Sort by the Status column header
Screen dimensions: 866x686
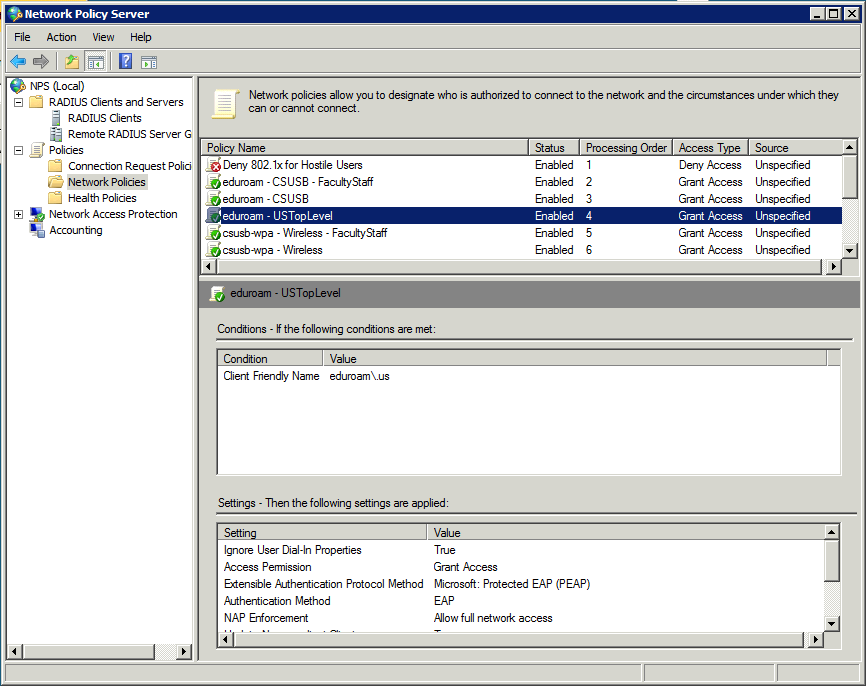point(554,147)
